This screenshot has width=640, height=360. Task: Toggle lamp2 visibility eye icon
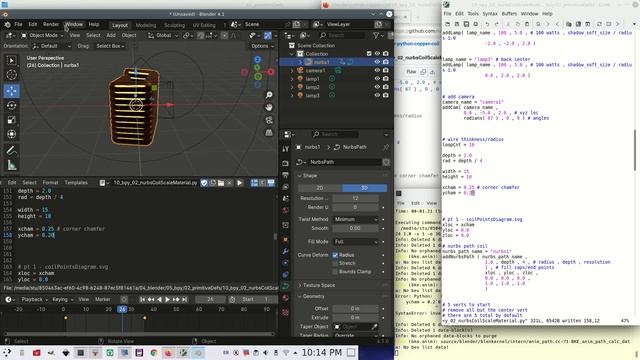tap(377, 87)
